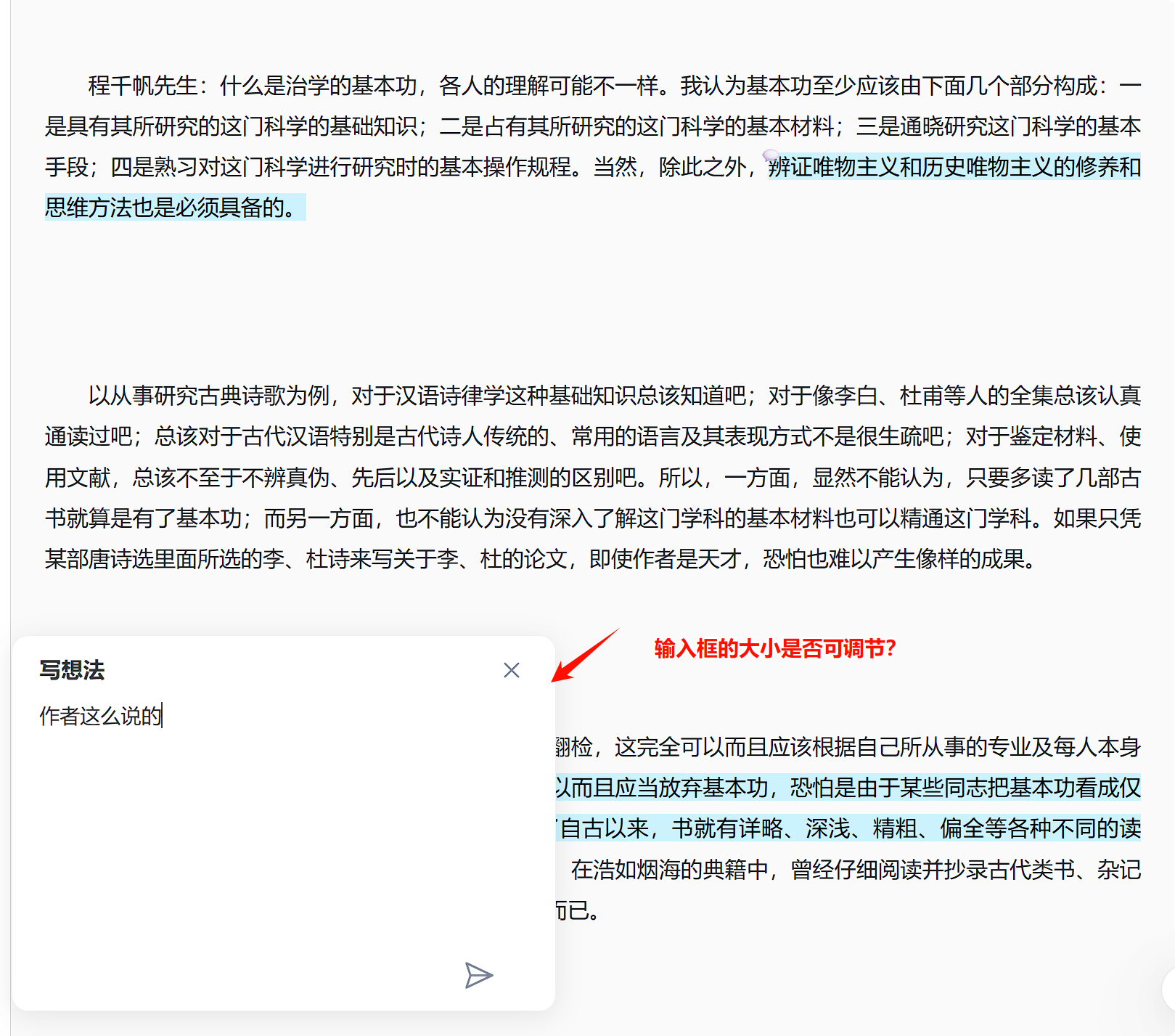Close the 写想法 thought panel

pyautogui.click(x=512, y=670)
